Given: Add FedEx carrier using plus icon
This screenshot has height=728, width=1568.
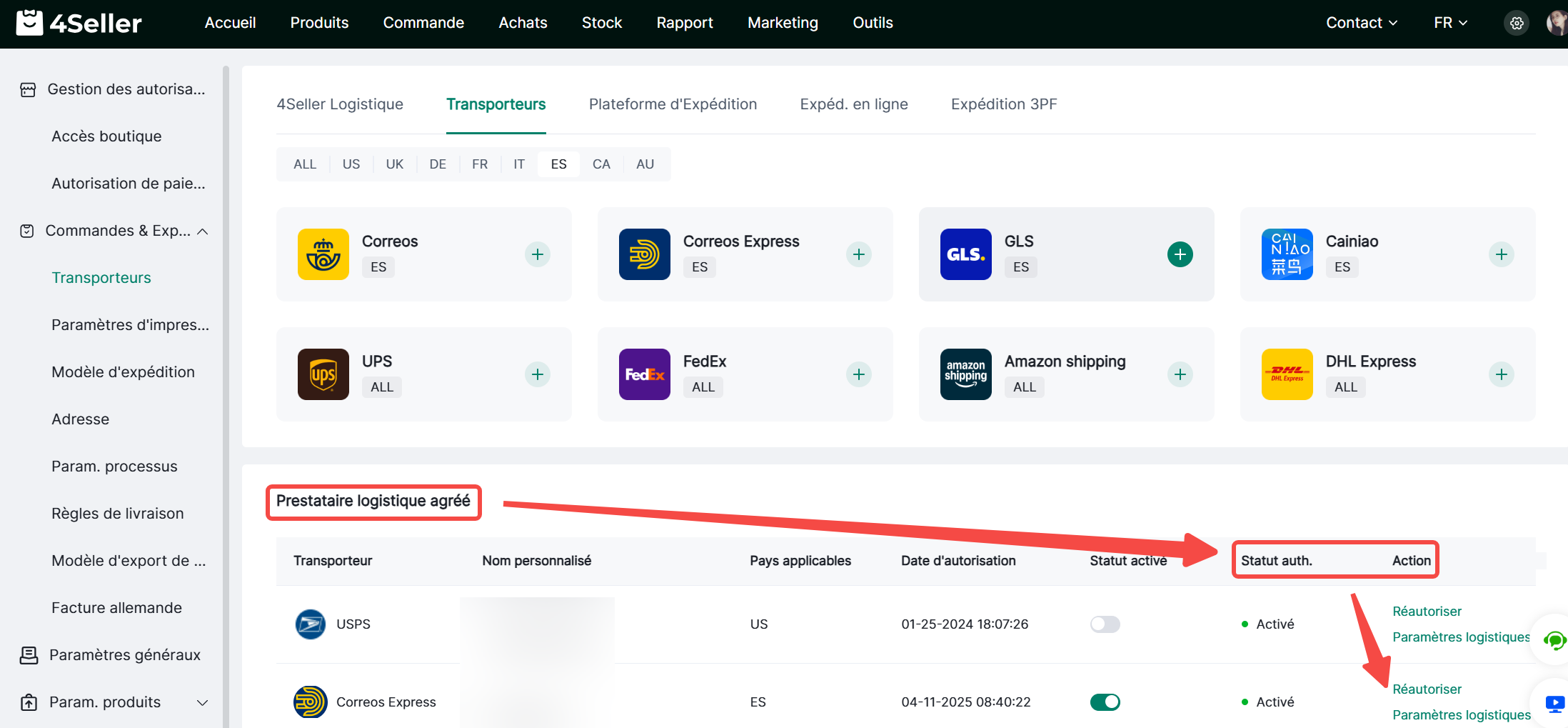Looking at the screenshot, I should (x=858, y=374).
